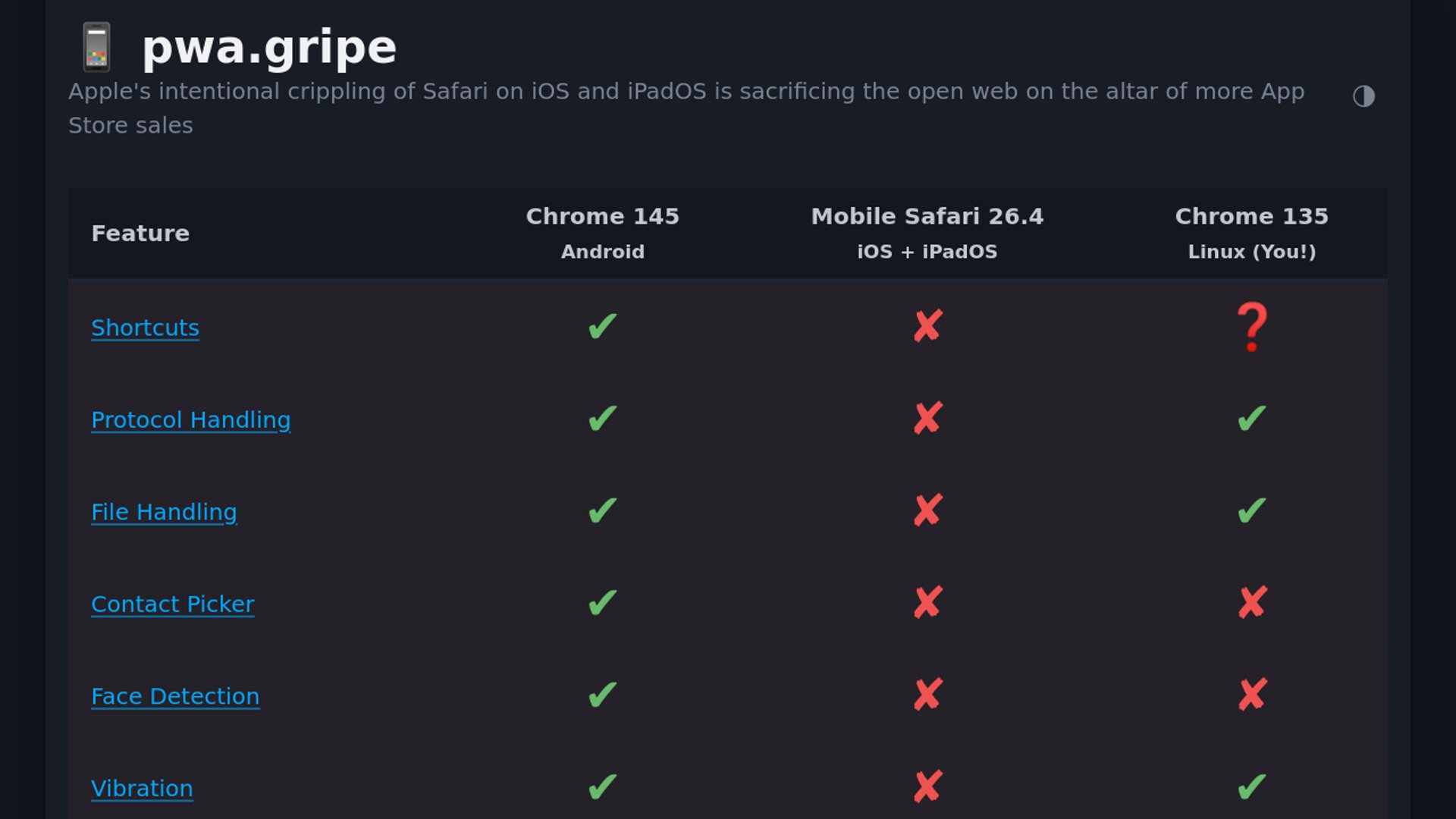1456x819 pixels.
Task: Click the Safari red cross for File Handling
Action: click(x=927, y=511)
